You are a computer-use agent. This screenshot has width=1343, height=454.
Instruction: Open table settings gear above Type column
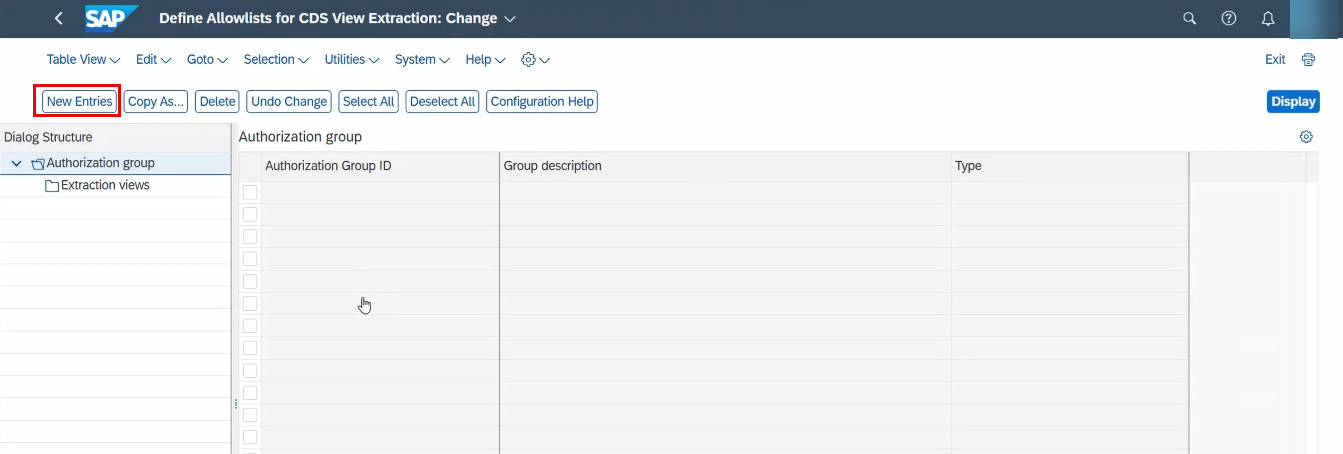[x=1306, y=137]
